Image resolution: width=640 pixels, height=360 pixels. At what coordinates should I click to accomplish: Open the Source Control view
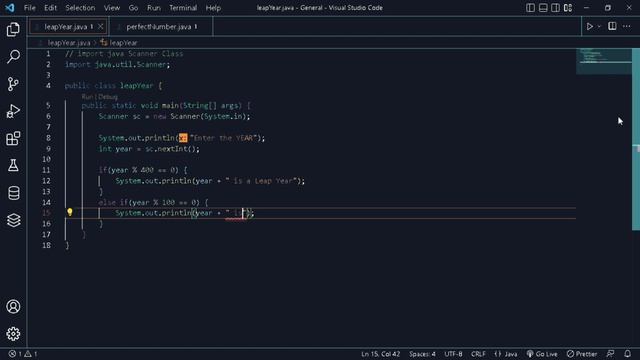(x=13, y=84)
